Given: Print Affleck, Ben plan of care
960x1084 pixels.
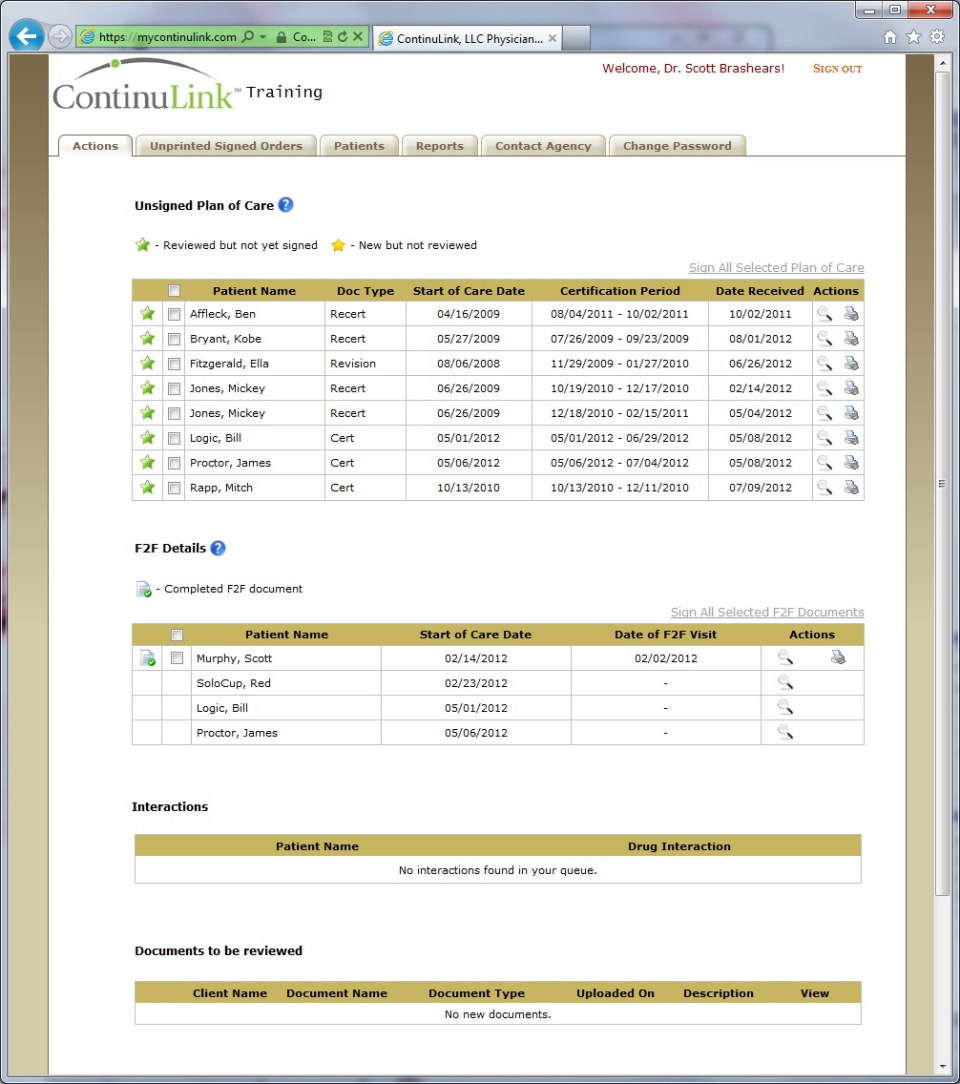Looking at the screenshot, I should [851, 314].
